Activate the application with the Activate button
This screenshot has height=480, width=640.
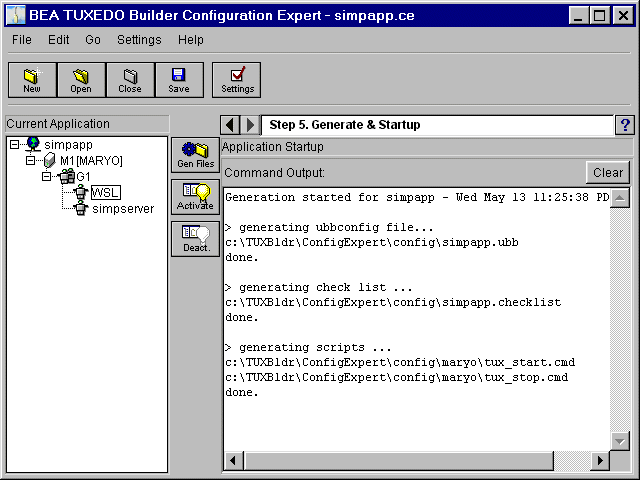[196, 197]
